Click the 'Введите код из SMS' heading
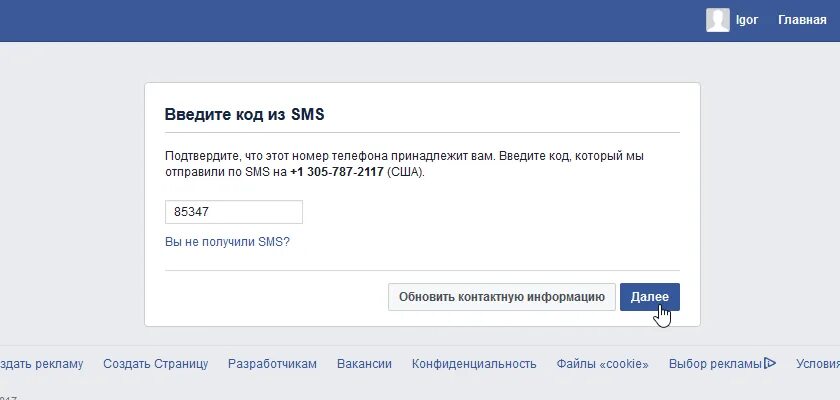Image resolution: width=840 pixels, height=400 pixels. tap(244, 115)
